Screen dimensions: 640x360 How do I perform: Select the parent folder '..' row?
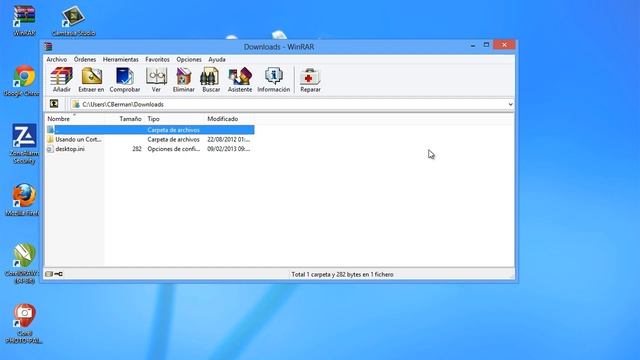click(150, 130)
